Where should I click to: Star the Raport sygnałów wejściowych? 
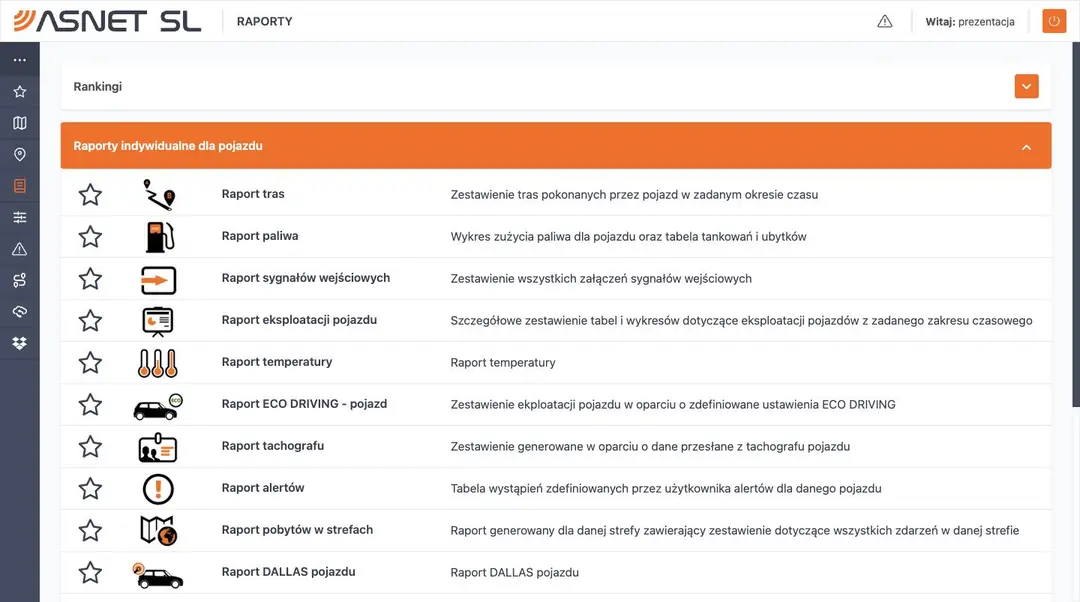pos(90,279)
